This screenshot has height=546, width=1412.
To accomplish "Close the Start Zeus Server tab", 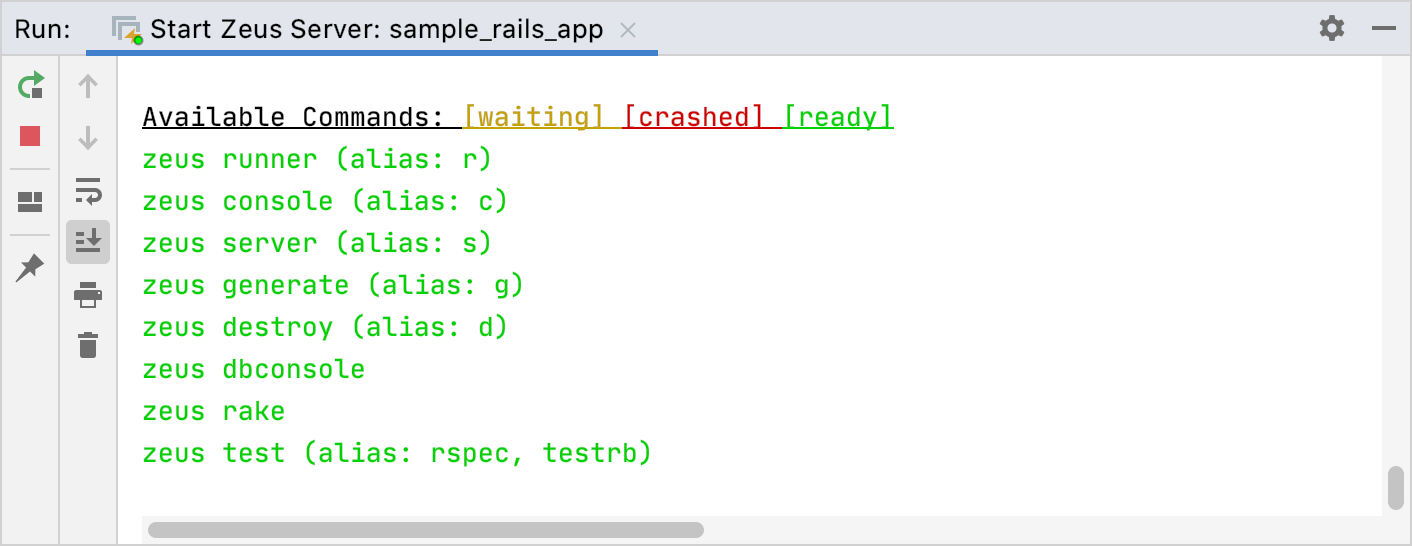I will pyautogui.click(x=628, y=30).
